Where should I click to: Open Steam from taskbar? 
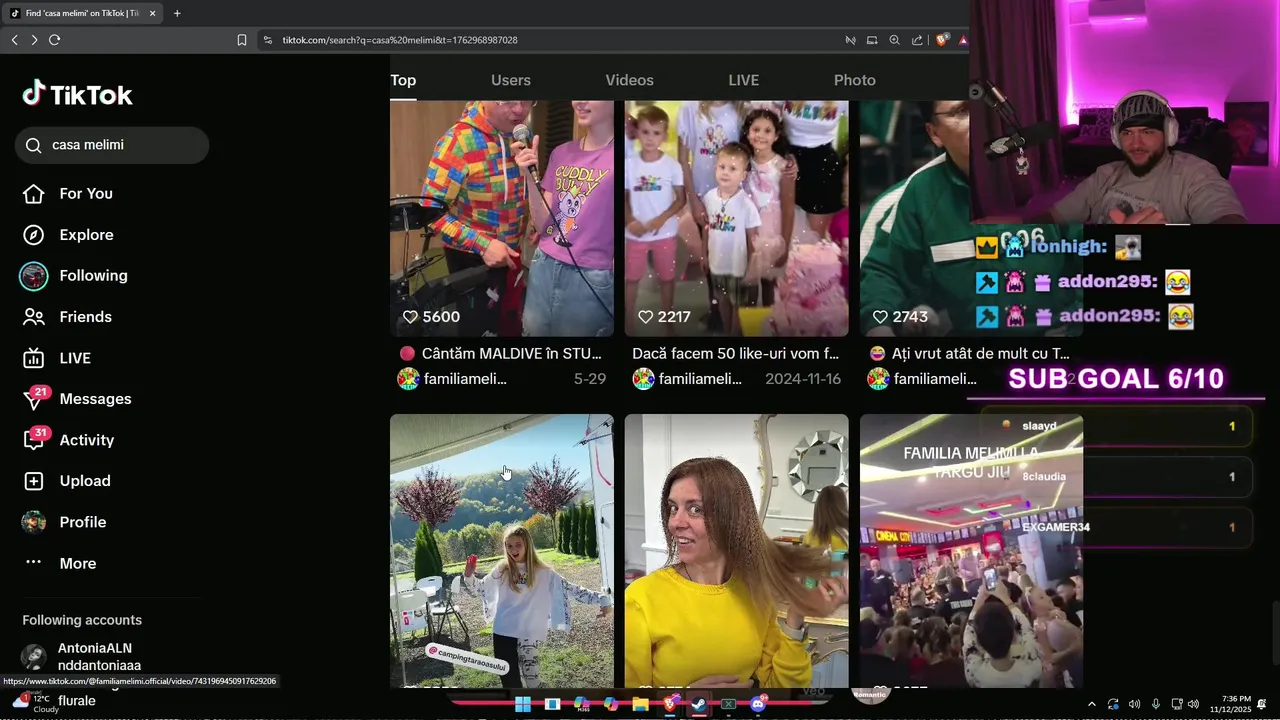699,704
